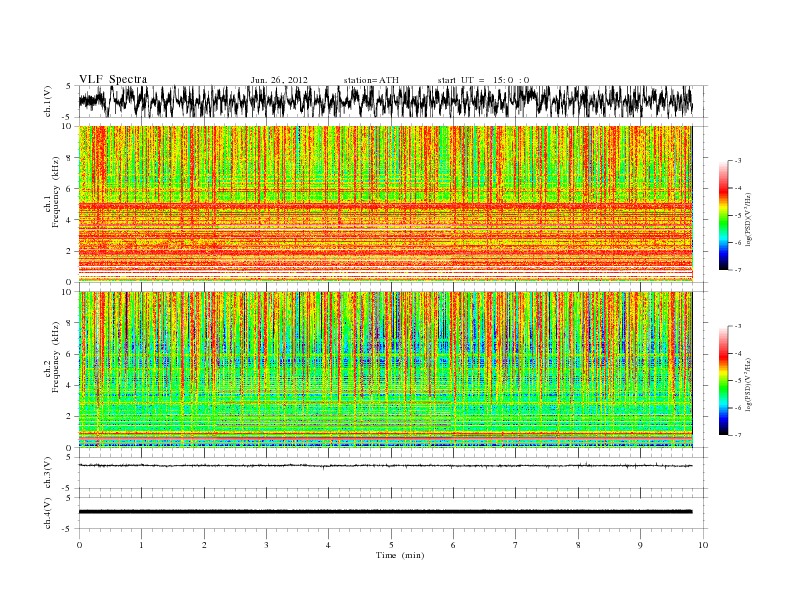Viewport: 792px width, 612px height.
Task: Click time axis tick label "10"
Action: tap(703, 545)
